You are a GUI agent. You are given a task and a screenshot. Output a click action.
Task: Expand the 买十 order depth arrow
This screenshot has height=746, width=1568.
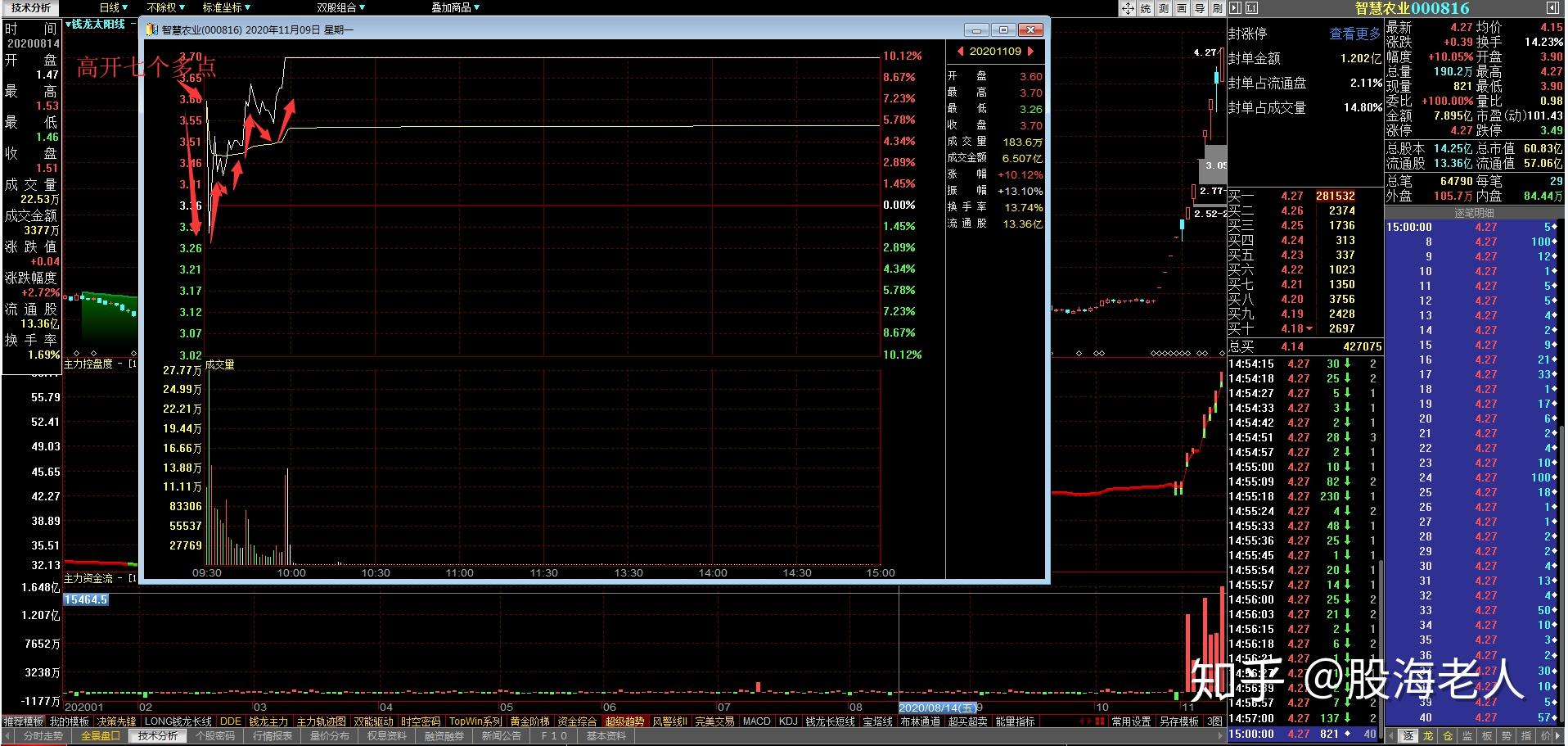coord(1309,328)
